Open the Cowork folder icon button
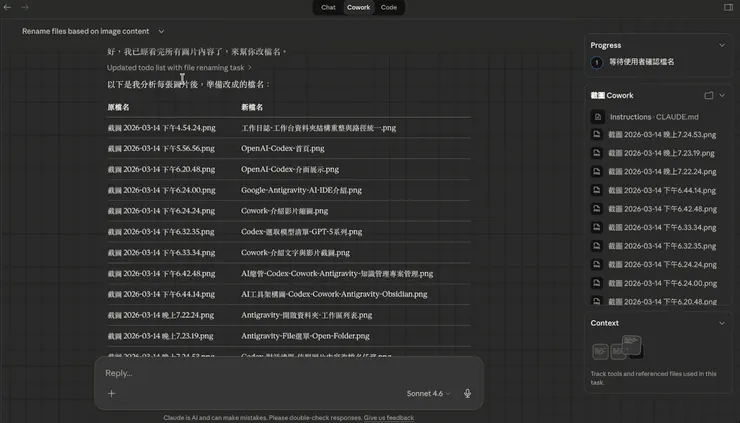Viewport: 740px width, 423px height. [708, 95]
